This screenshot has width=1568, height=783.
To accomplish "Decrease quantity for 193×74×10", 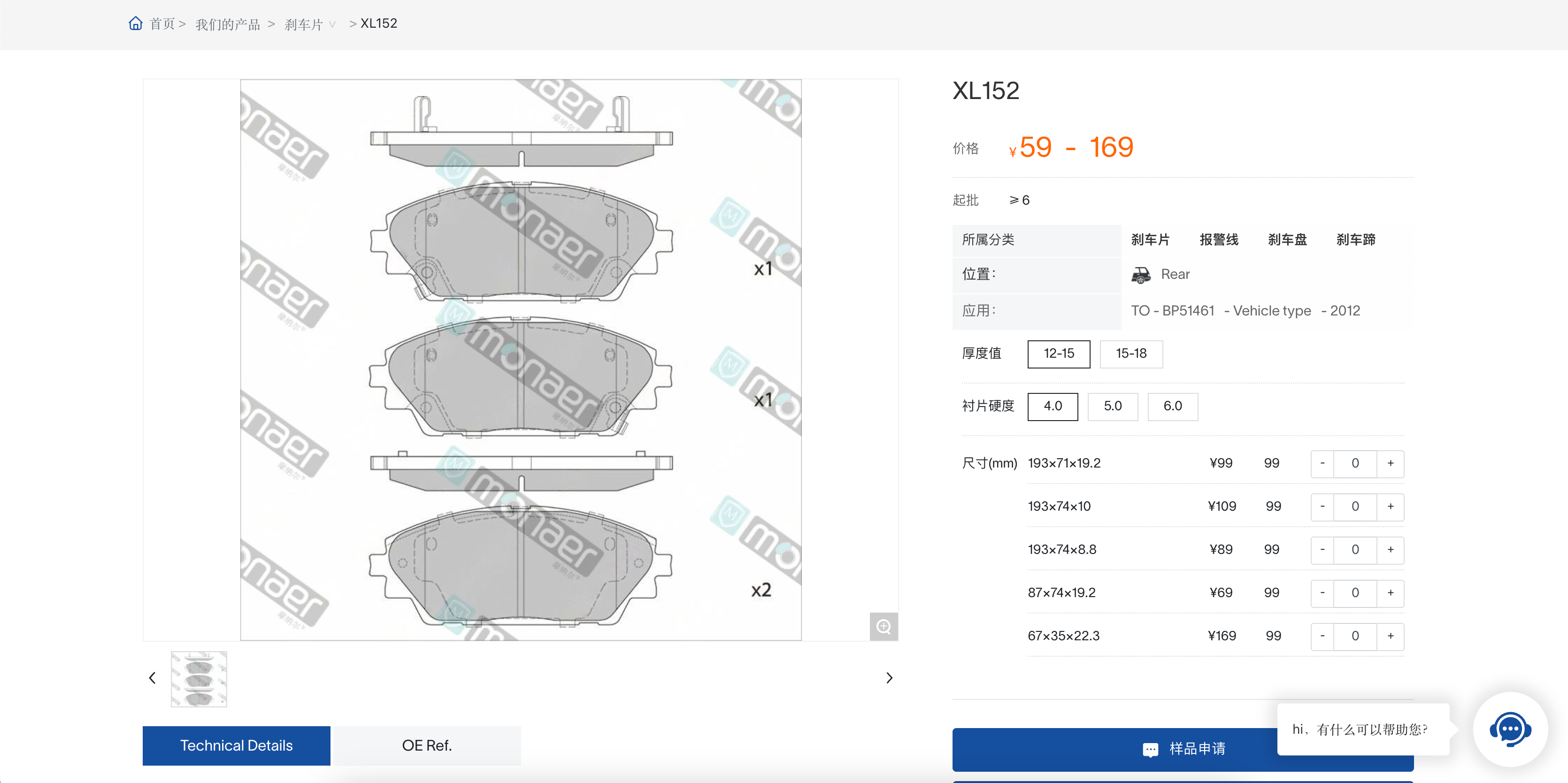I will coord(1322,507).
